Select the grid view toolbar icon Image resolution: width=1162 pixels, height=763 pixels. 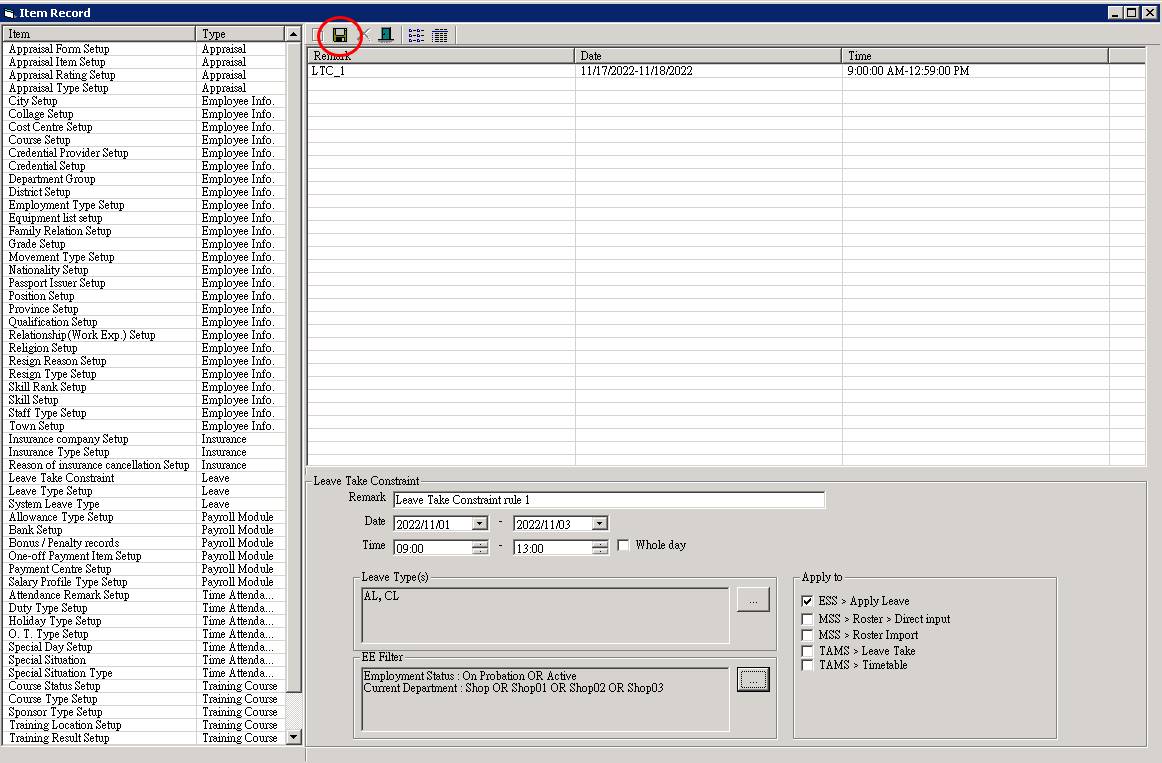(440, 34)
